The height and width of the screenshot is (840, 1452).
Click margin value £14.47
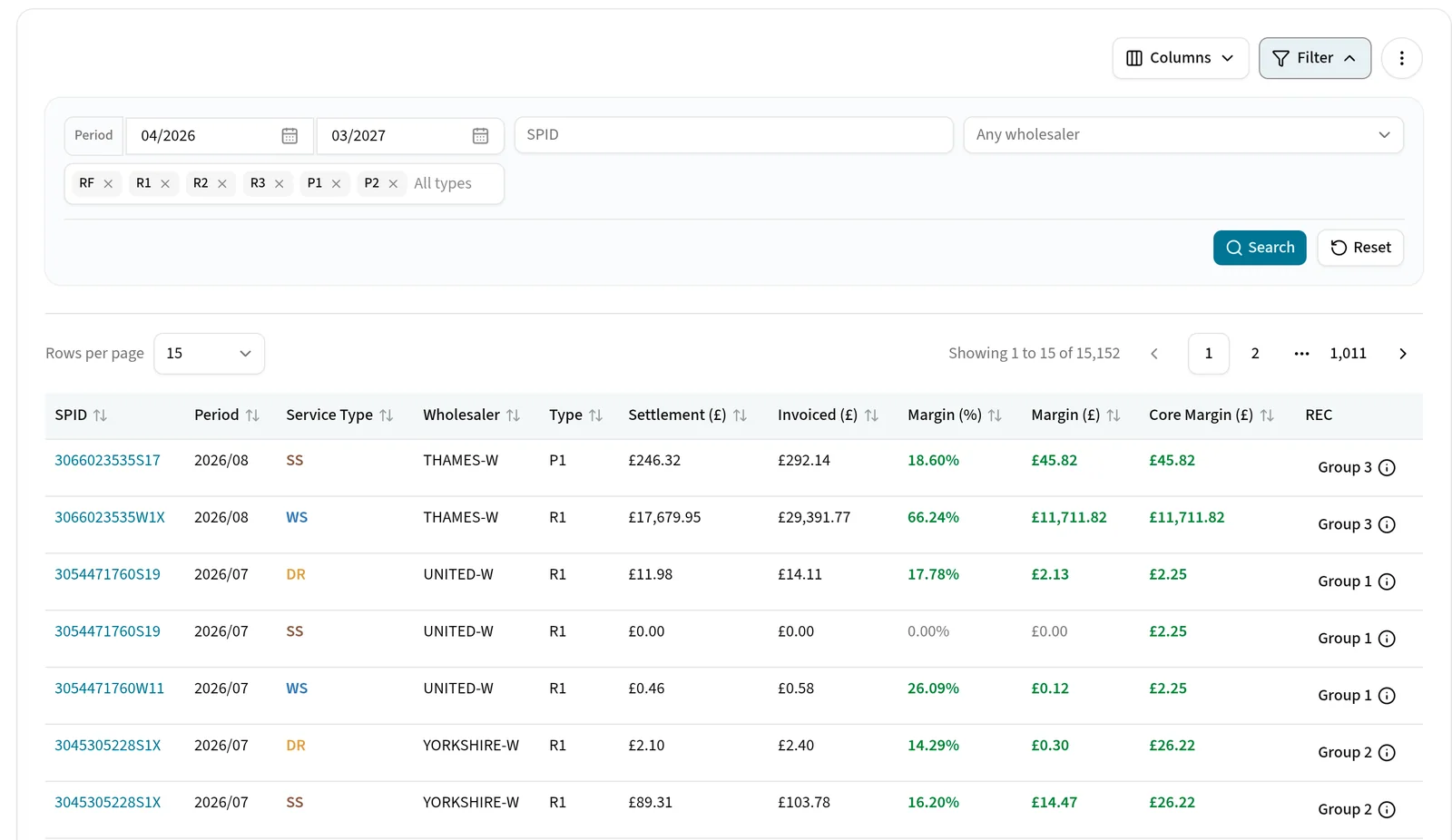coord(1054,803)
